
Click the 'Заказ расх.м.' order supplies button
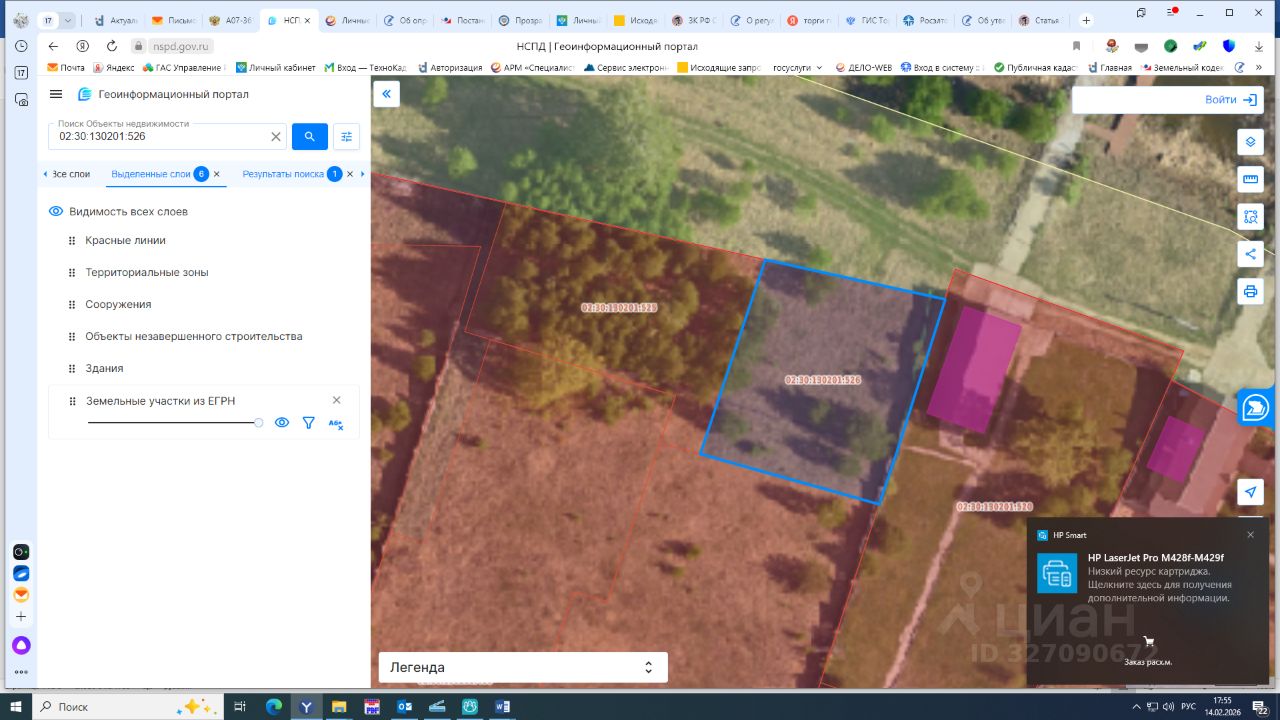pos(1148,652)
